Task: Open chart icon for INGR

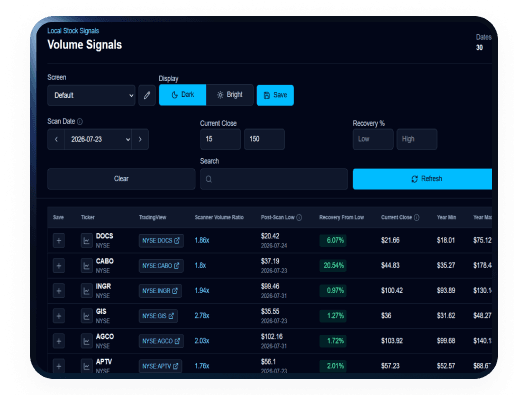Action: point(87,291)
